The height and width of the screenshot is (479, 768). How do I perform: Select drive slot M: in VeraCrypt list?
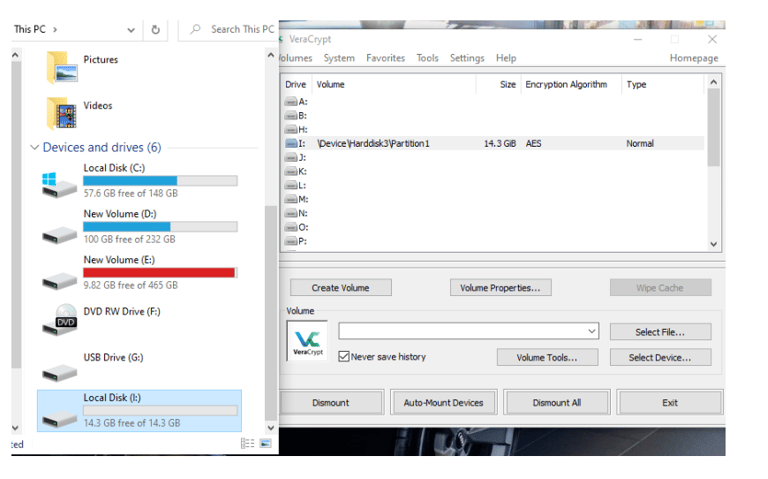click(x=296, y=199)
